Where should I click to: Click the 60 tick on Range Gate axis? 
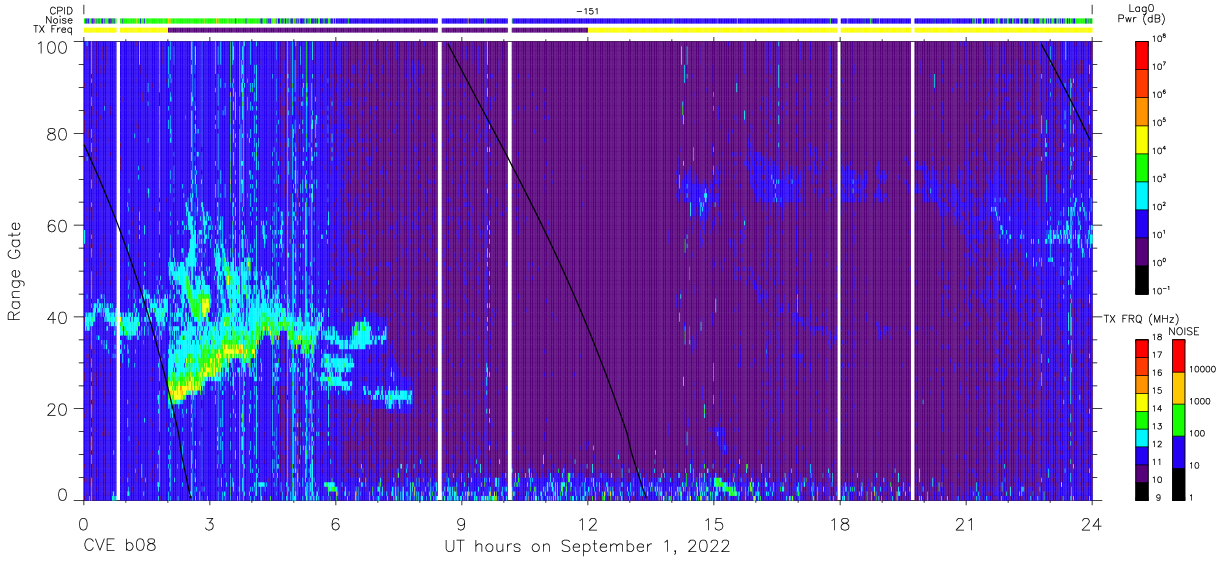58,226
